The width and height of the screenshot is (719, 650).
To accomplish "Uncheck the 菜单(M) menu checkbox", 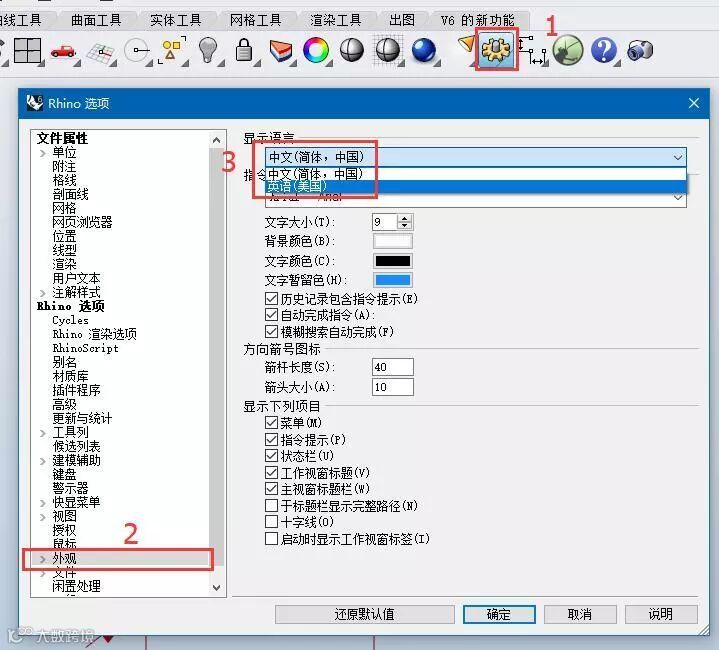I will [x=271, y=422].
